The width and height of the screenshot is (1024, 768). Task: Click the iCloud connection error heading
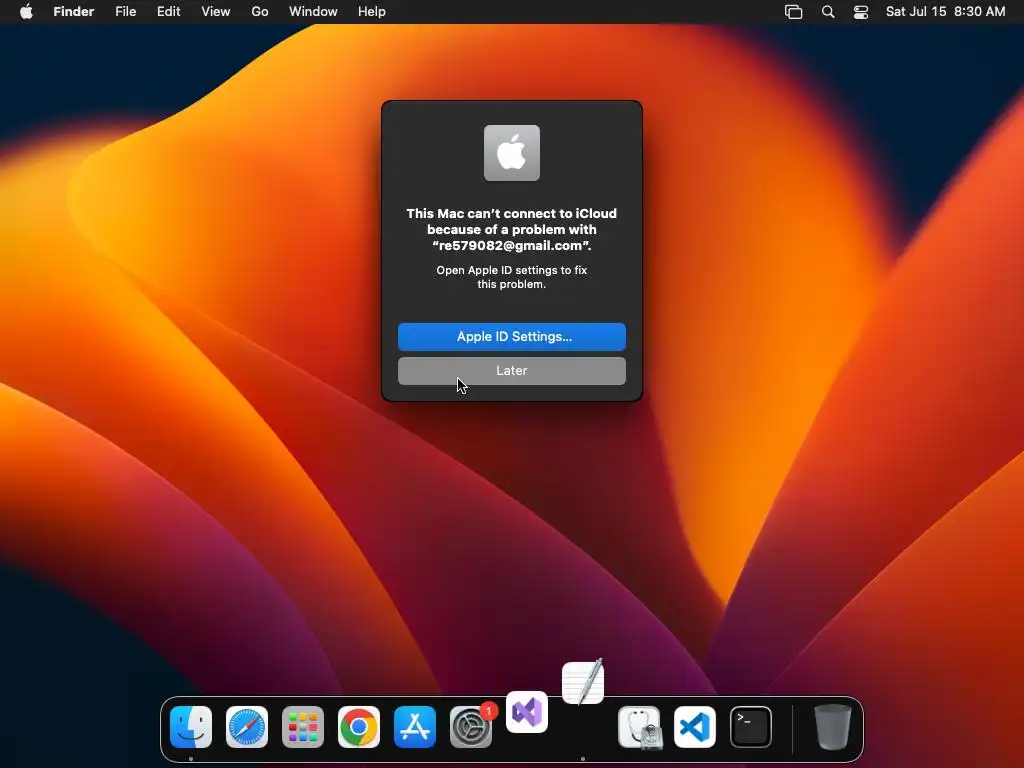tap(512, 229)
